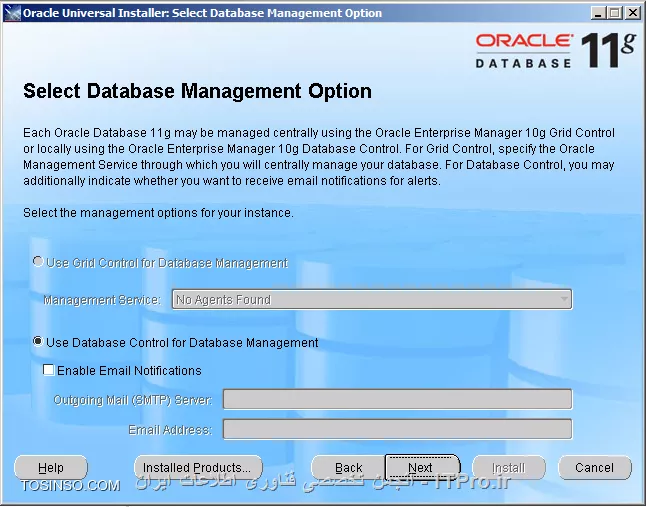Screen dimensions: 646x507
Task: Cancel the Oracle installation
Action: click(595, 467)
